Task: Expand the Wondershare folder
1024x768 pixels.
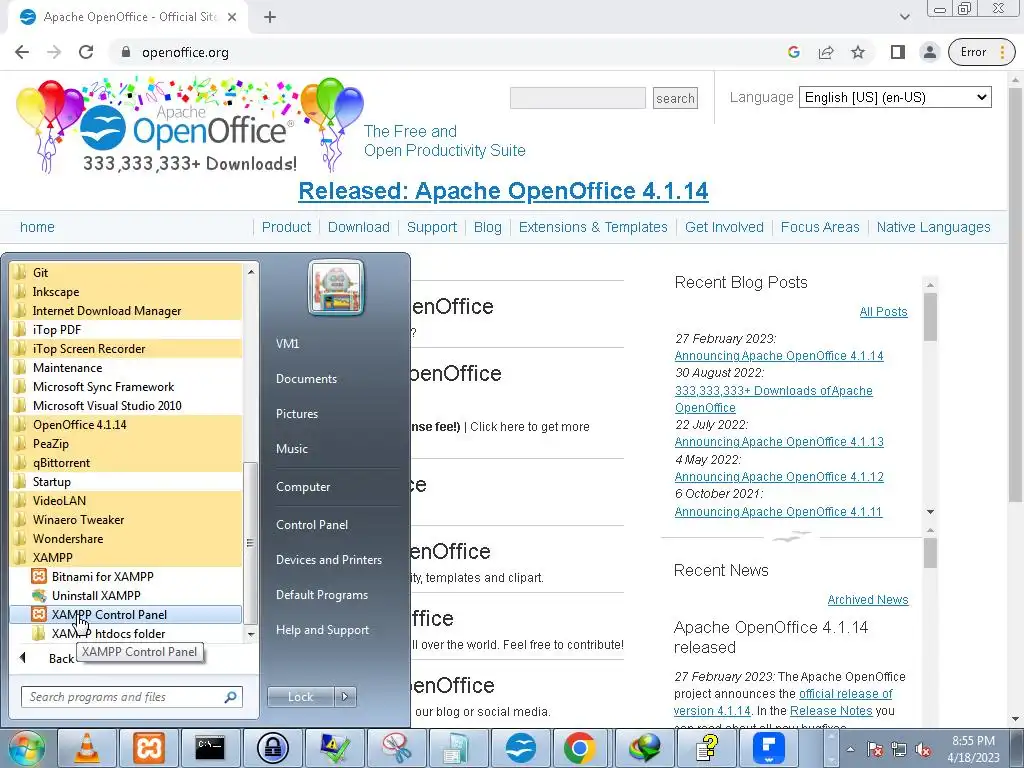Action: tap(125, 539)
